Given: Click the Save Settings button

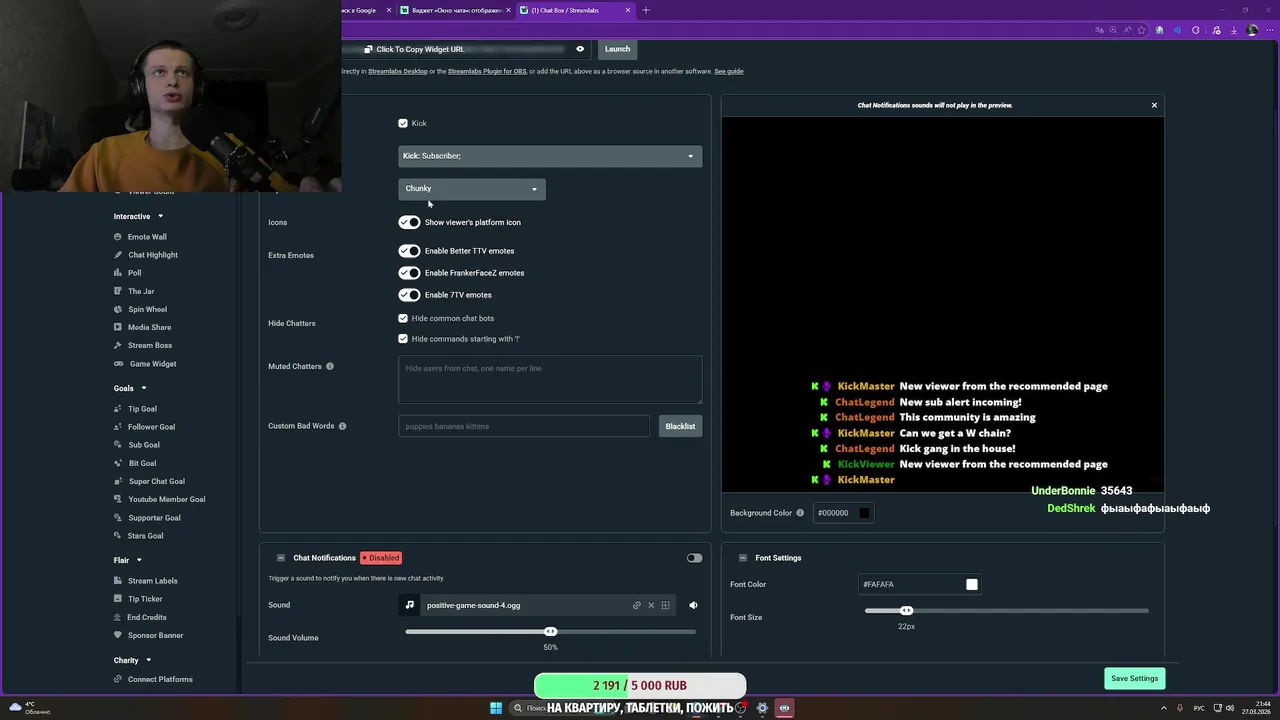Looking at the screenshot, I should point(1134,678).
